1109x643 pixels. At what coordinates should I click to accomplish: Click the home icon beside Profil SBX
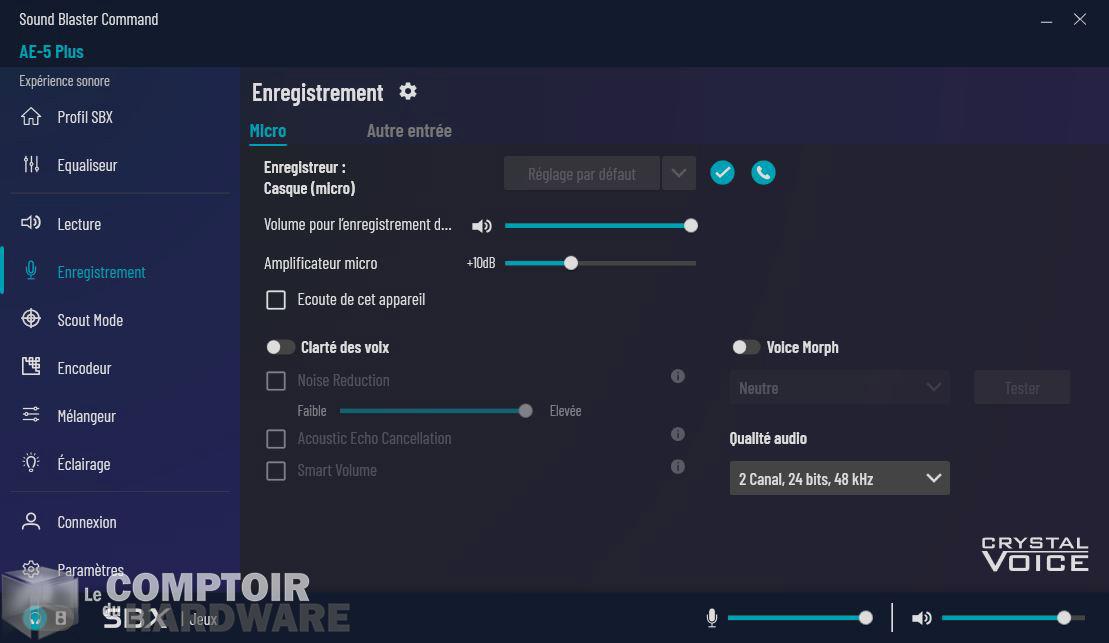pyautogui.click(x=31, y=117)
